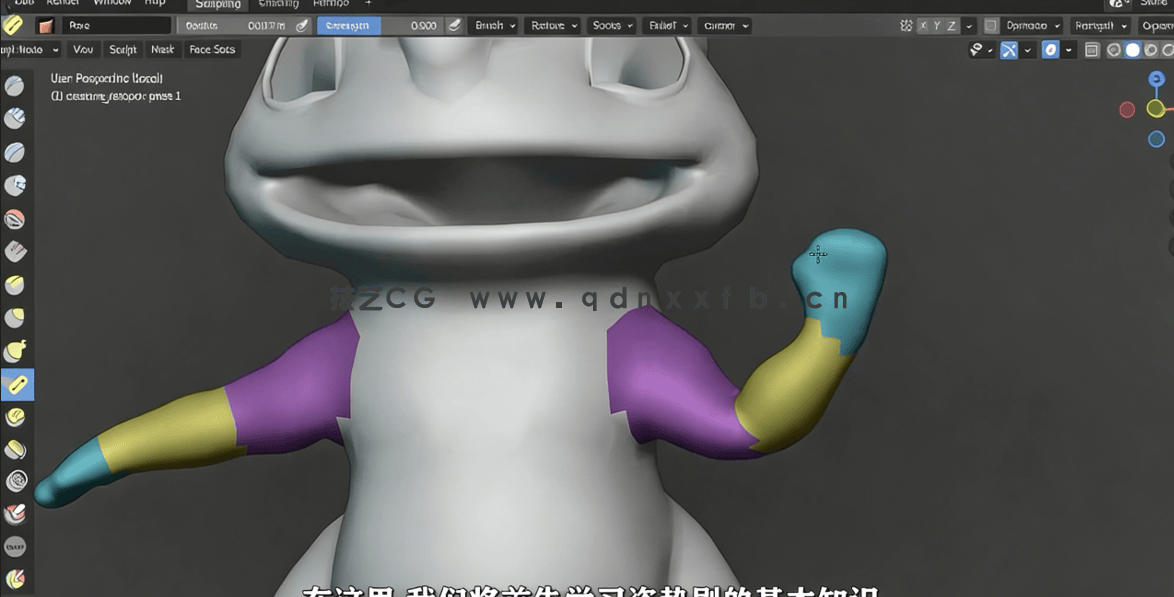Switch viewport to solid shading sphere icon
The width and height of the screenshot is (1174, 597).
click(x=1133, y=50)
